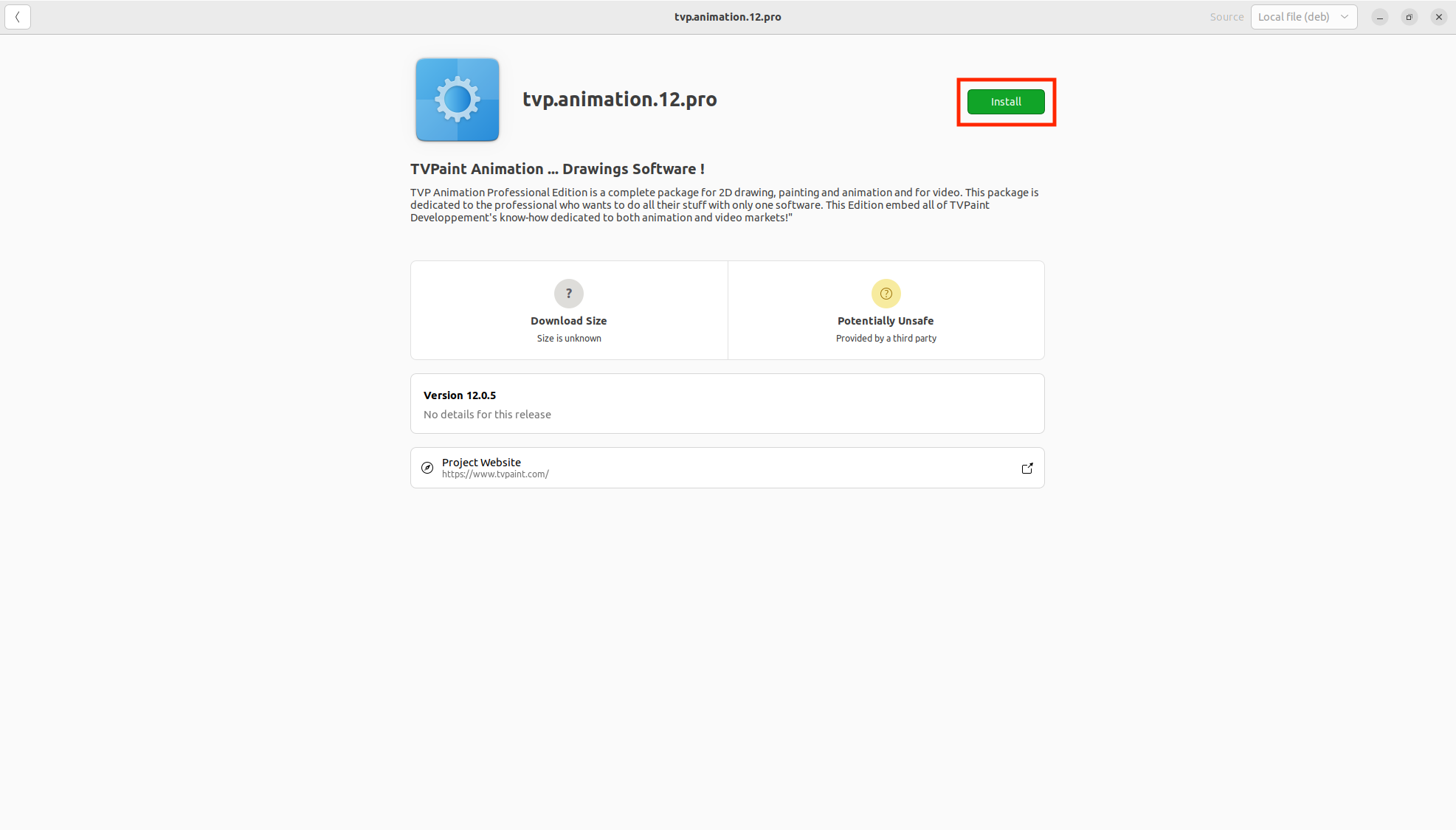Open the Potentially Unsafe info tile
Screen dimensions: 1456x830
tap(886, 310)
